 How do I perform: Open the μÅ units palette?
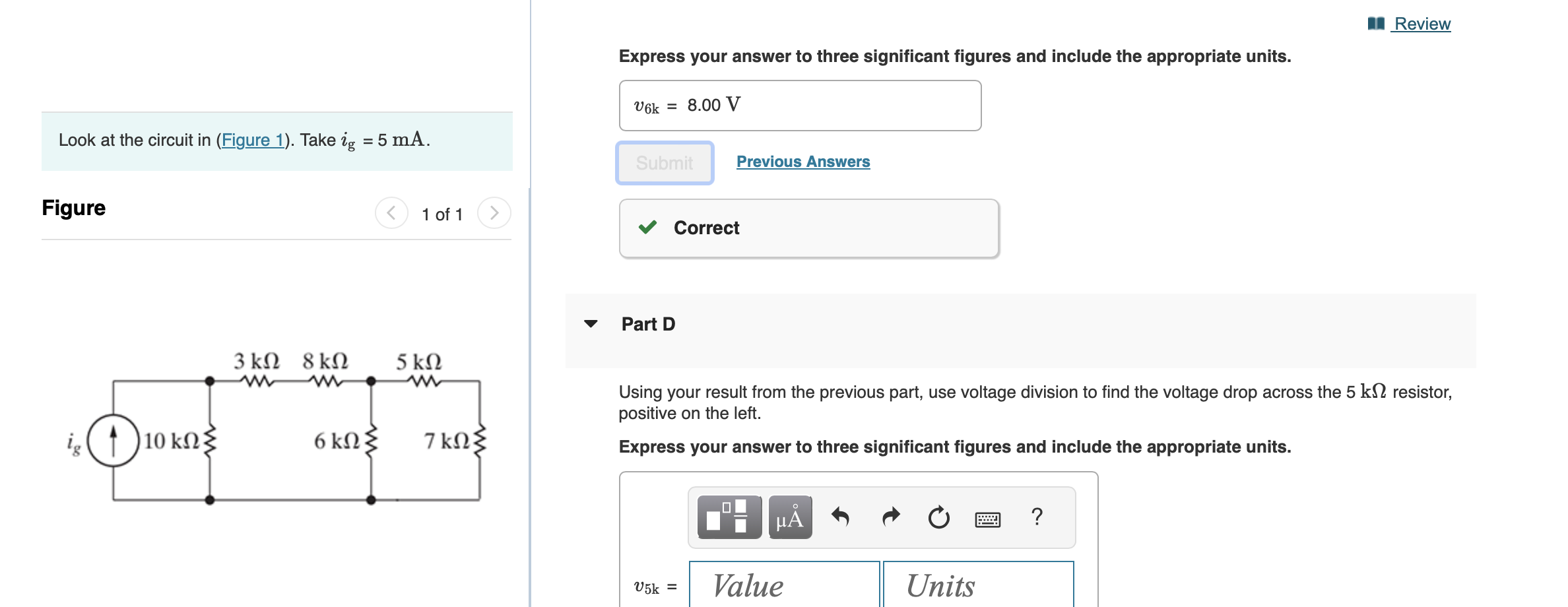[x=790, y=518]
